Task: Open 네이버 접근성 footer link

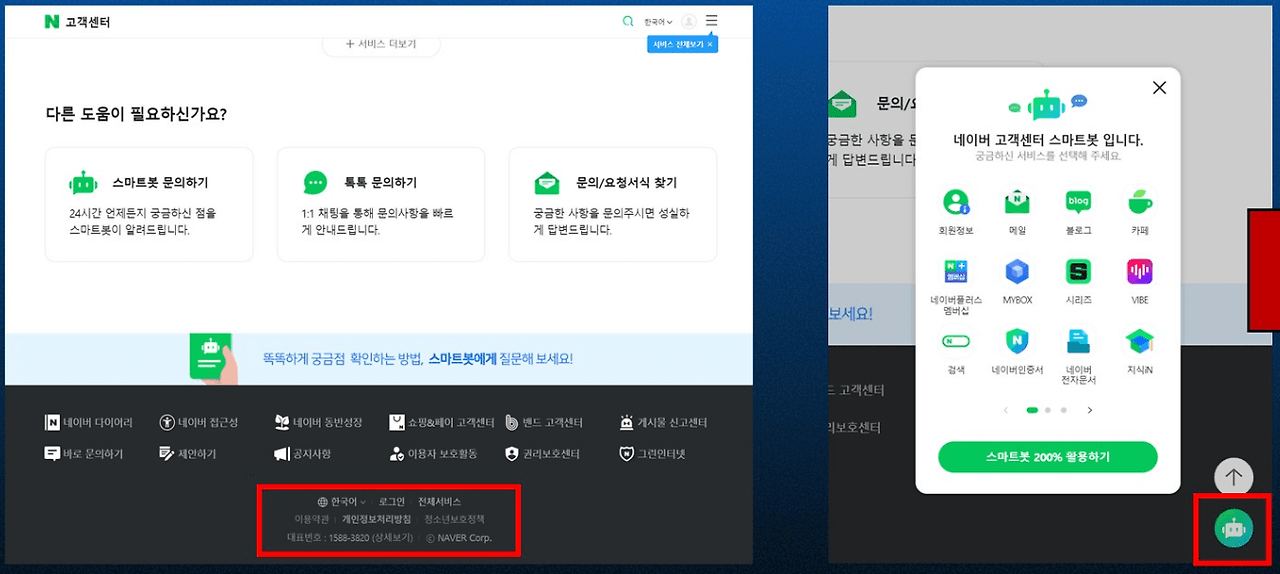Action: 199,423
